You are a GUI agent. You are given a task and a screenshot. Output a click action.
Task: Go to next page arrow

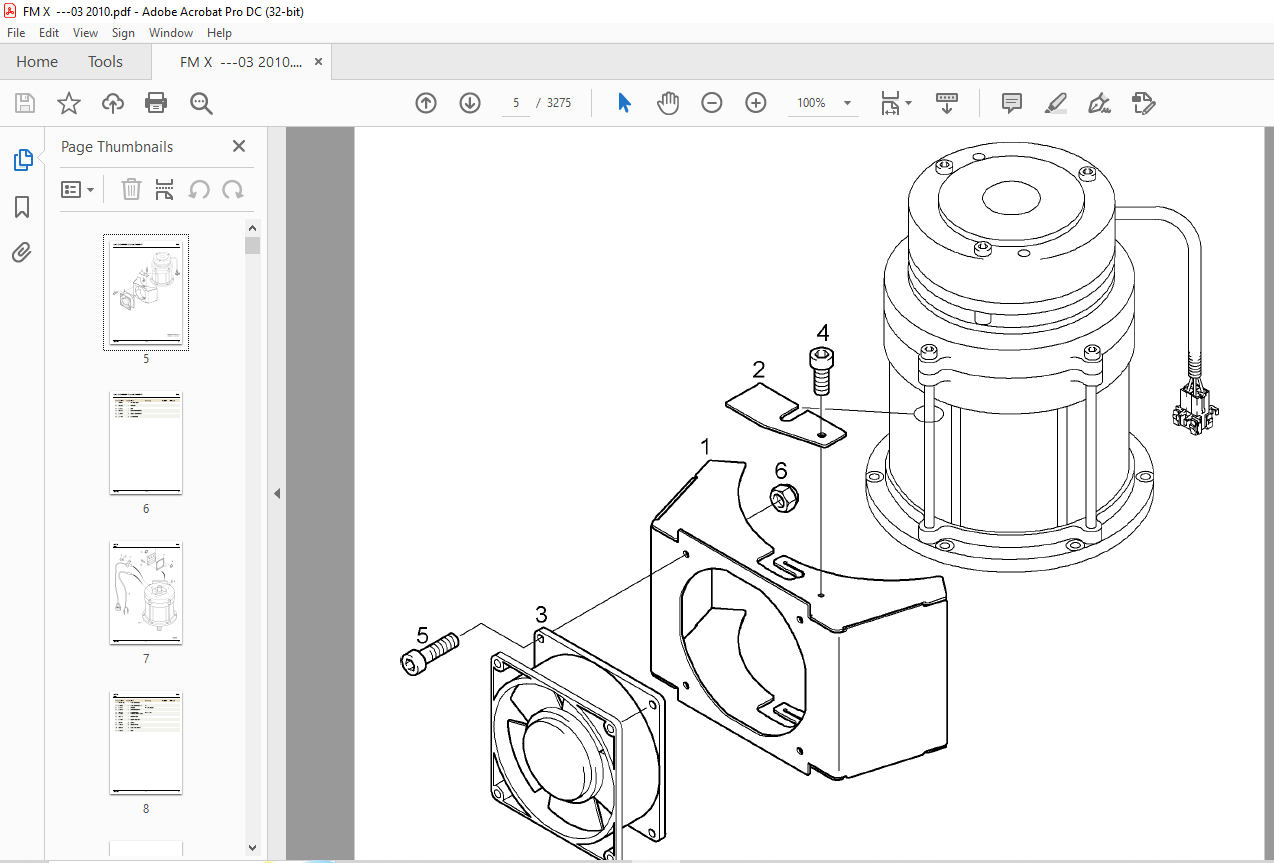click(470, 103)
